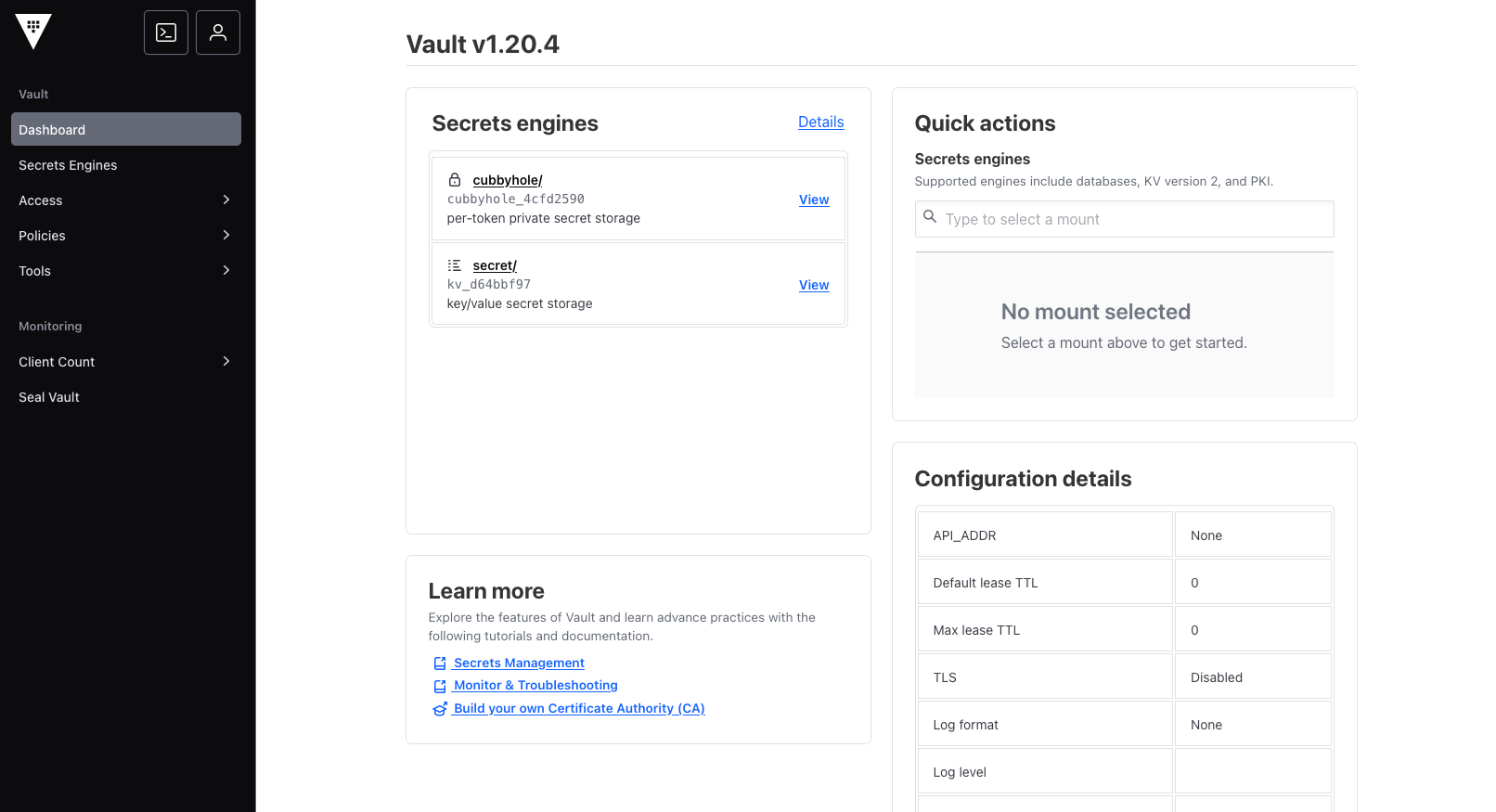Expand the Client Count chevron
The image size is (1496, 812).
click(x=226, y=362)
